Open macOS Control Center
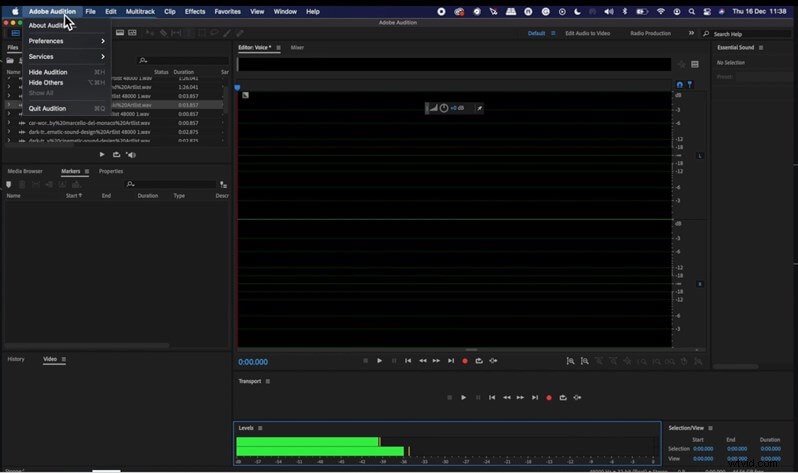798x473 pixels. (707, 11)
